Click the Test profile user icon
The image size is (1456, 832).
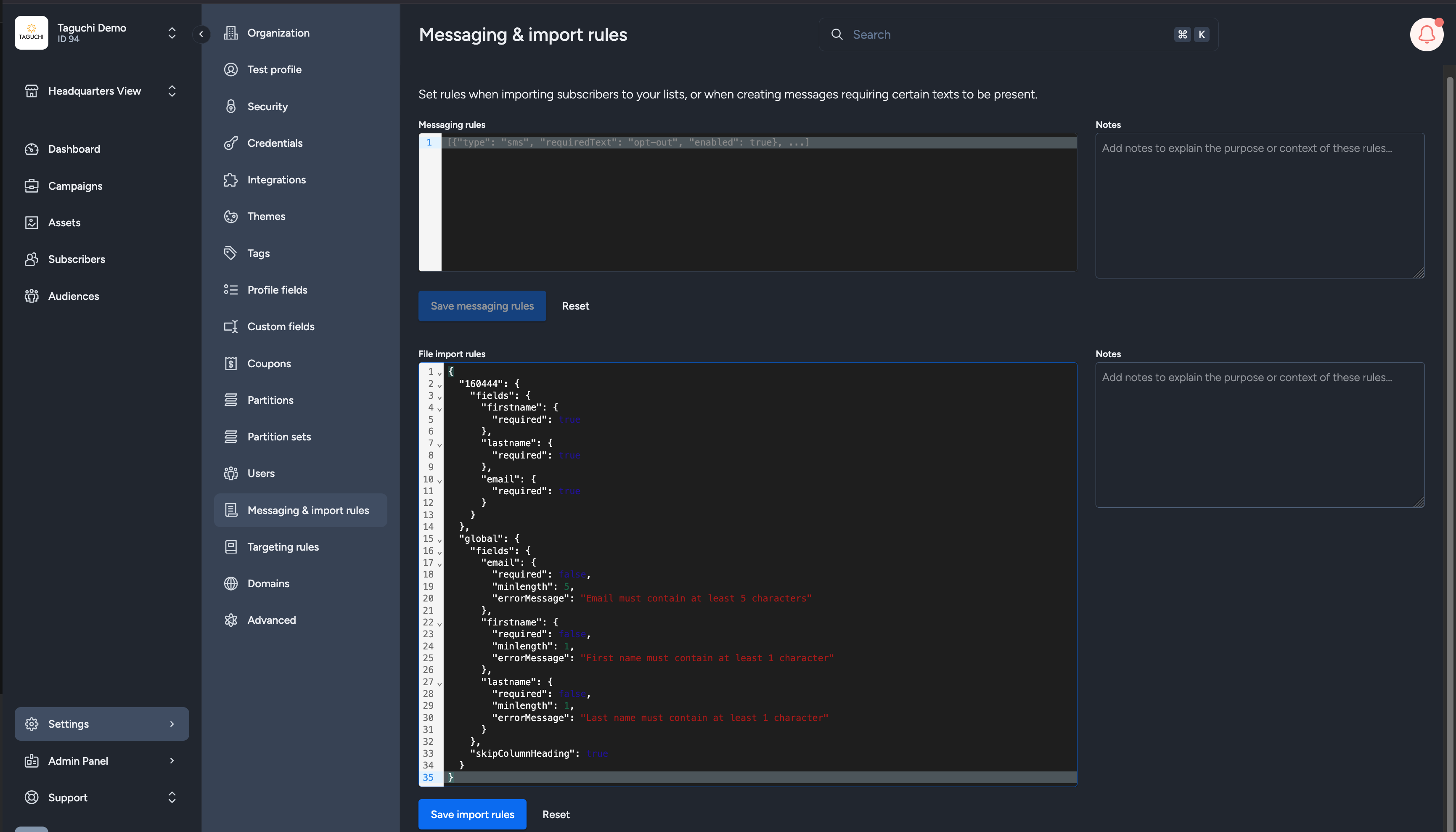pyautogui.click(x=231, y=69)
